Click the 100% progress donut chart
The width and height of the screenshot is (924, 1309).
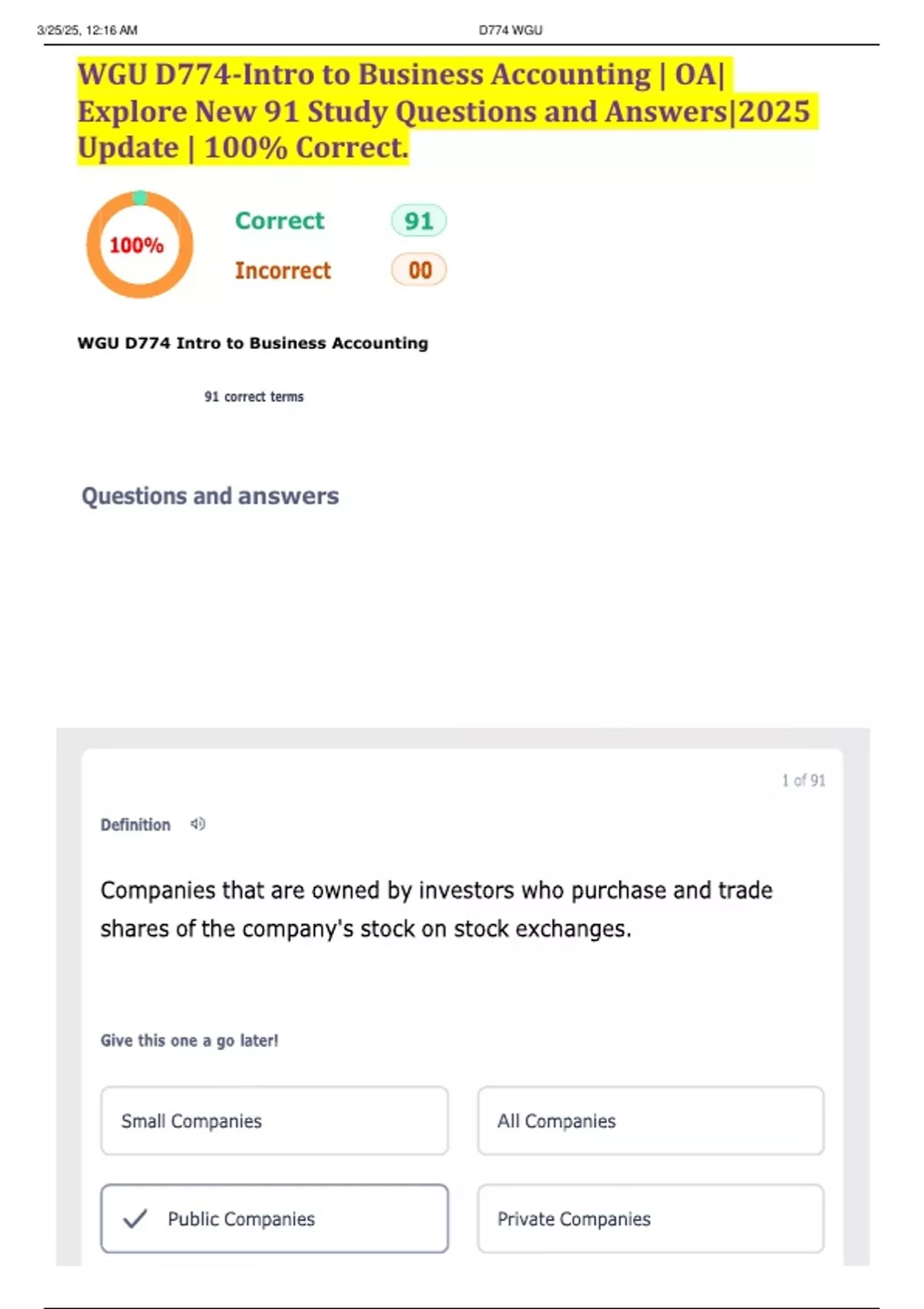(138, 245)
